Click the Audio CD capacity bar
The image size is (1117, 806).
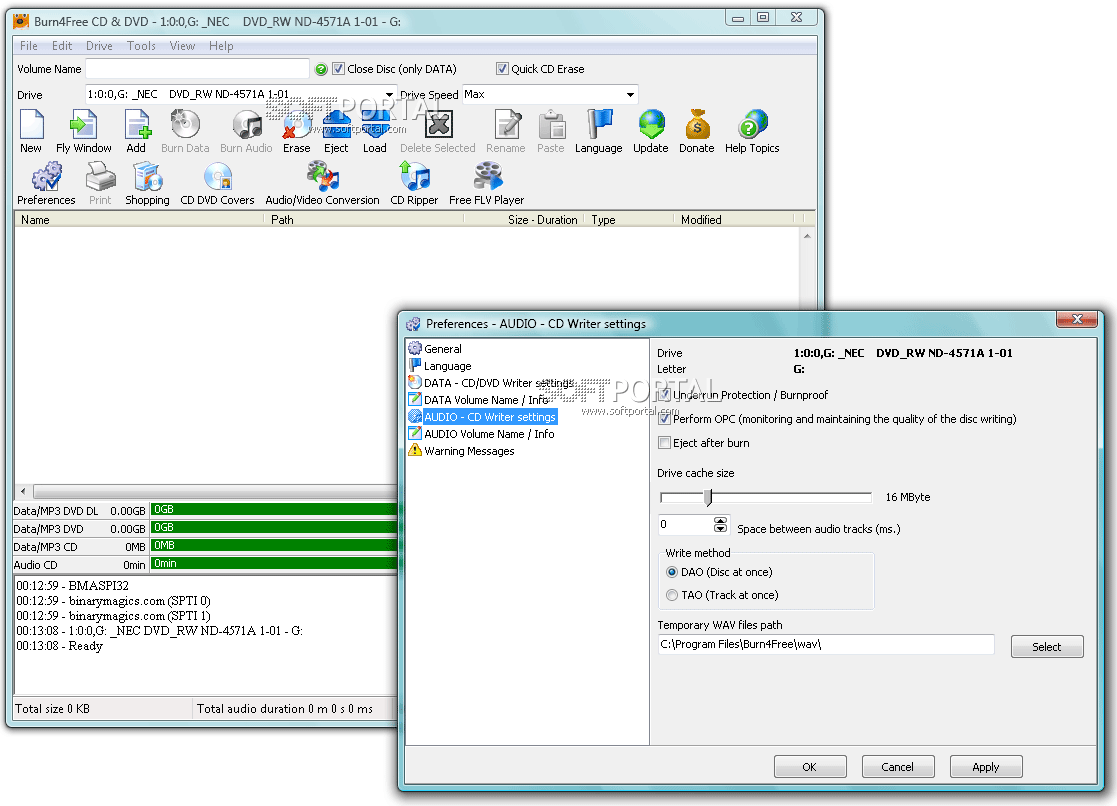click(x=274, y=564)
